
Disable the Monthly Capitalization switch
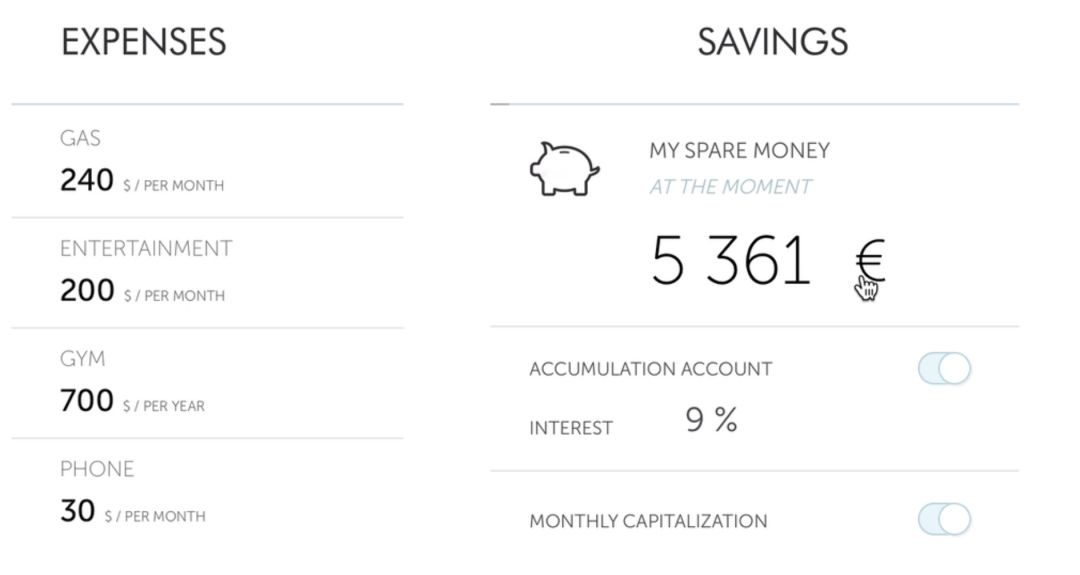point(944,519)
